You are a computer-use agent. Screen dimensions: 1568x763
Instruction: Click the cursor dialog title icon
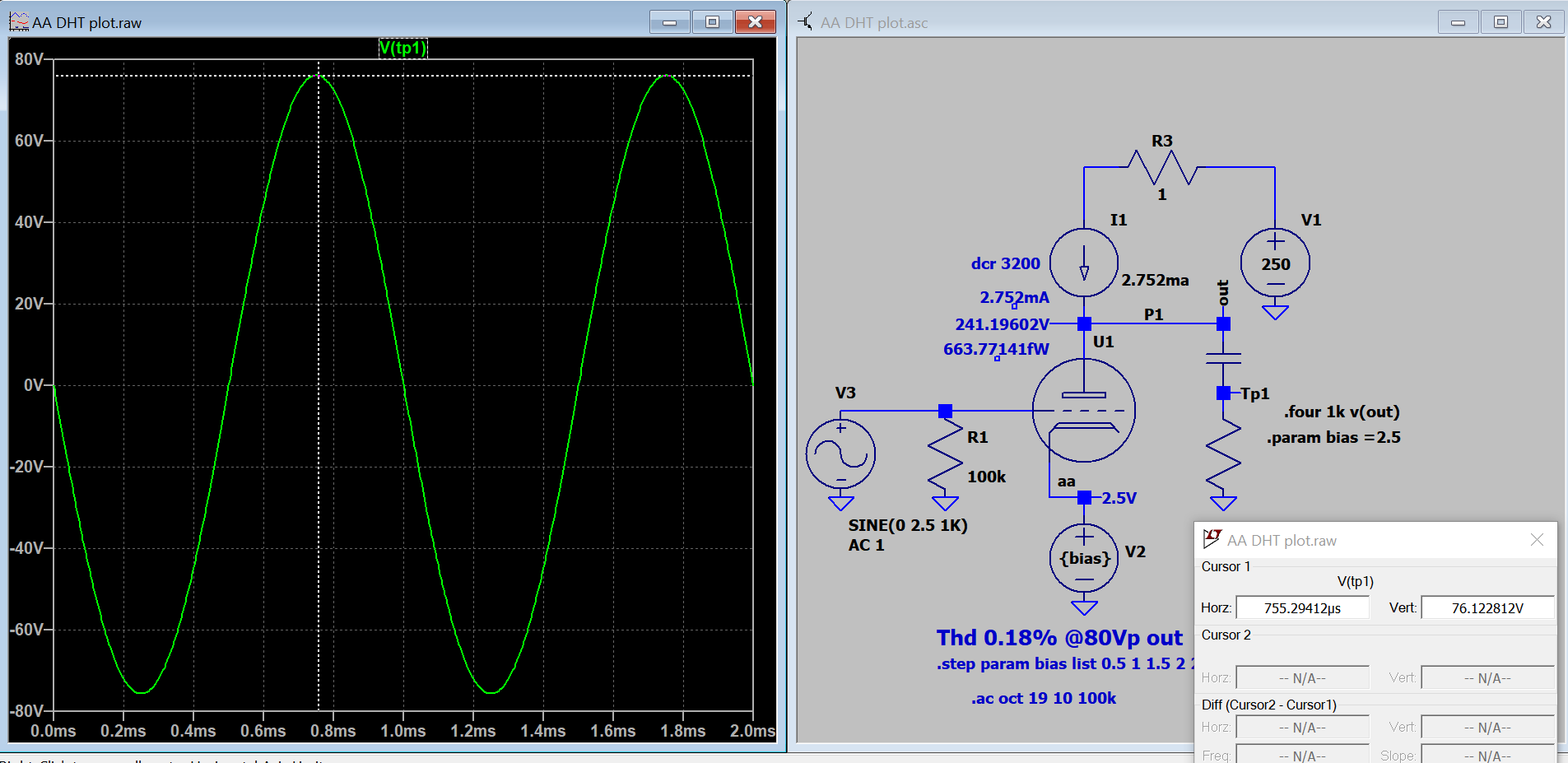[1212, 539]
